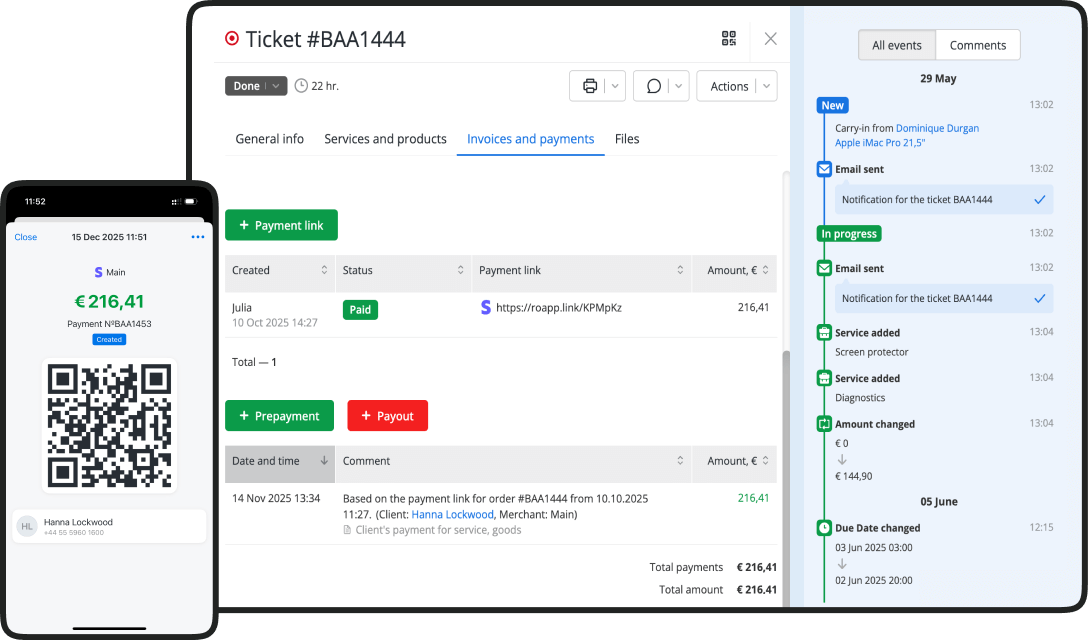Tap the three-dot menu on mobile payment screen
The image size is (1088, 640).
coord(198,237)
